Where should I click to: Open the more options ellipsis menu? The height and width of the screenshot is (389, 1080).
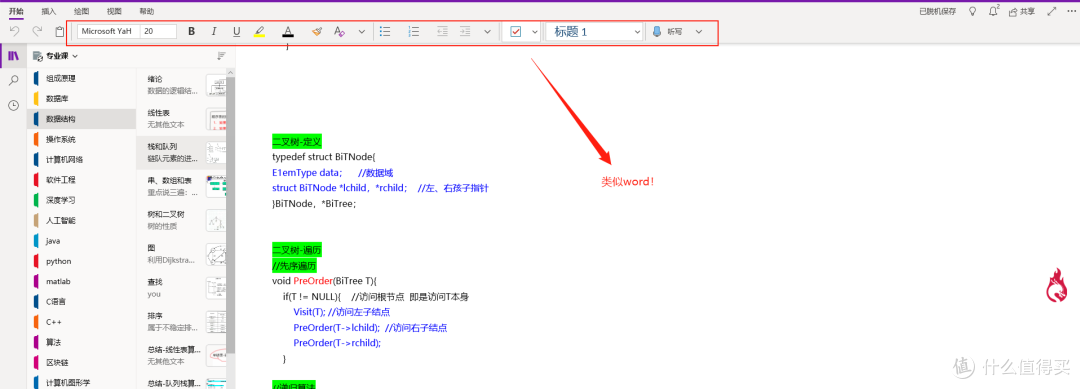1070,12
